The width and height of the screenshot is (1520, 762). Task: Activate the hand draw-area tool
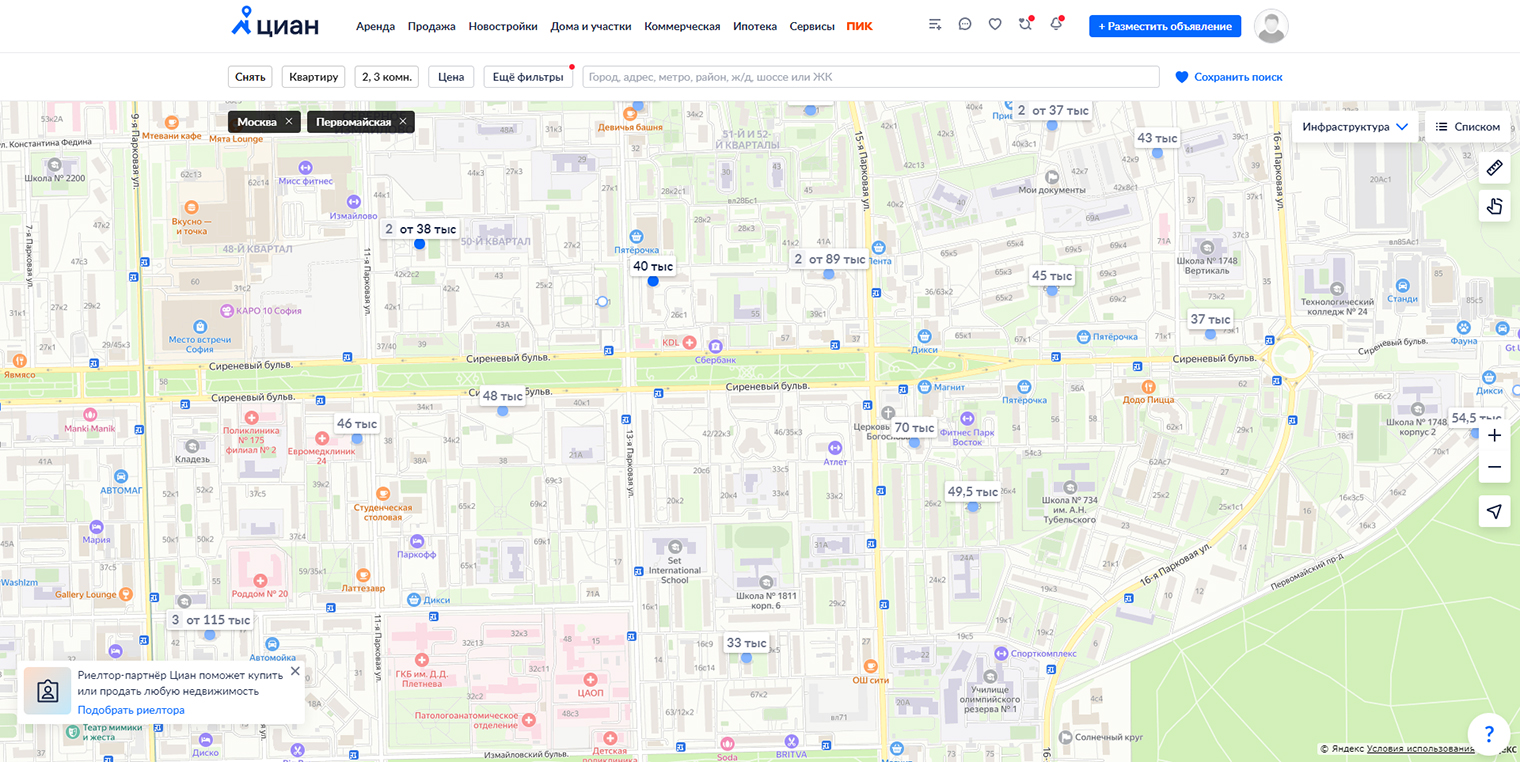(1495, 206)
